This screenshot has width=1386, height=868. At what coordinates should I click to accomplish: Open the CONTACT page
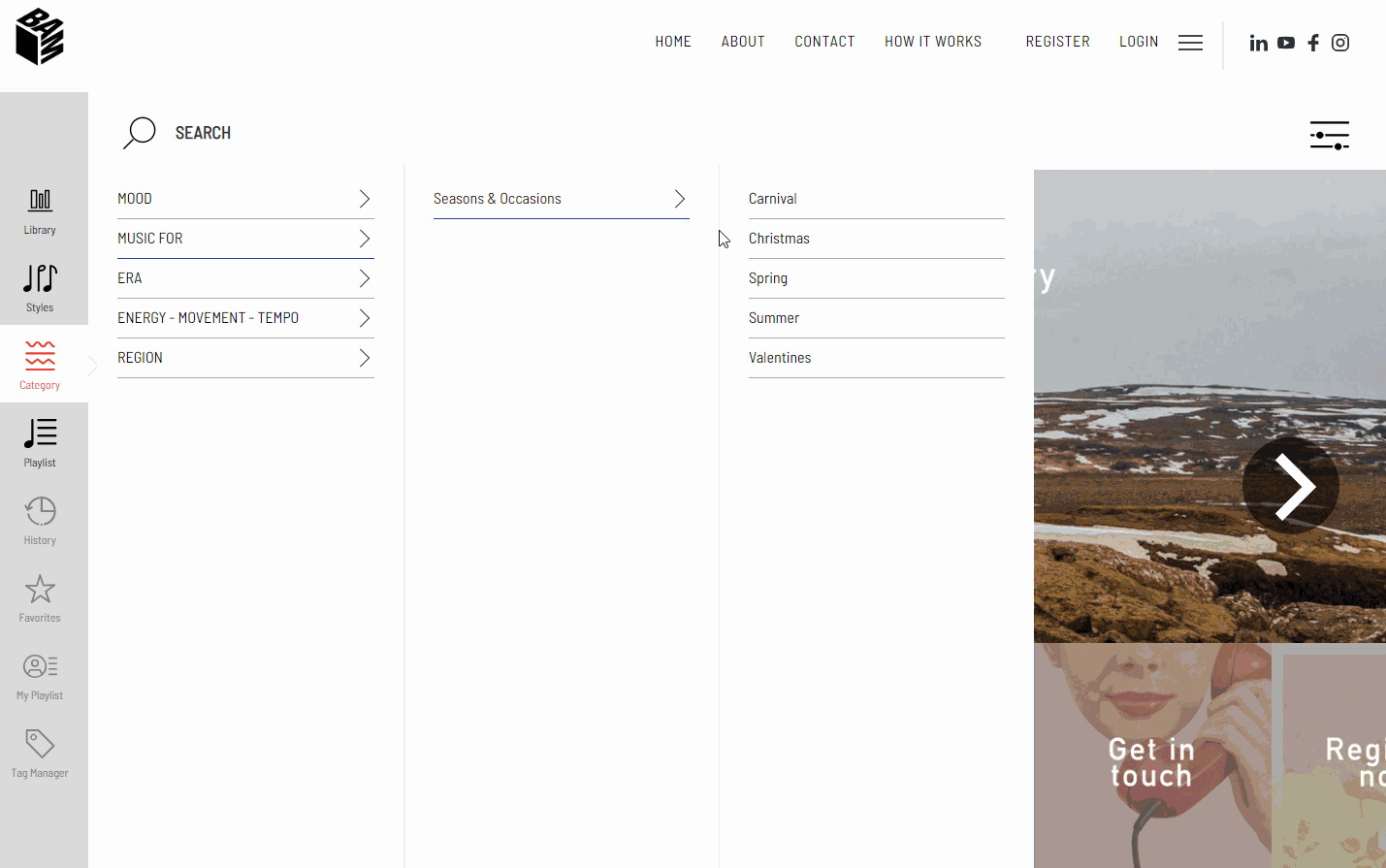point(824,42)
